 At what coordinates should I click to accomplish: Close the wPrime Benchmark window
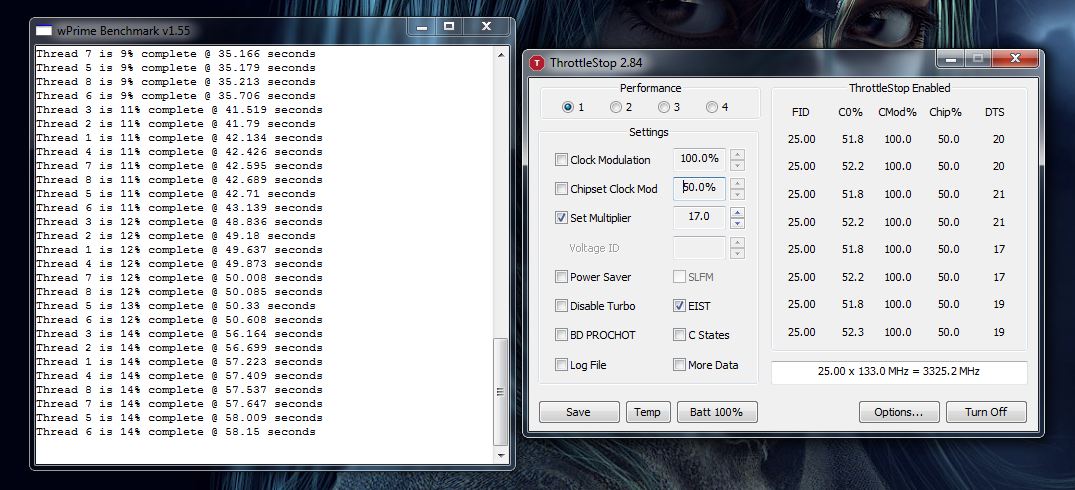487,27
